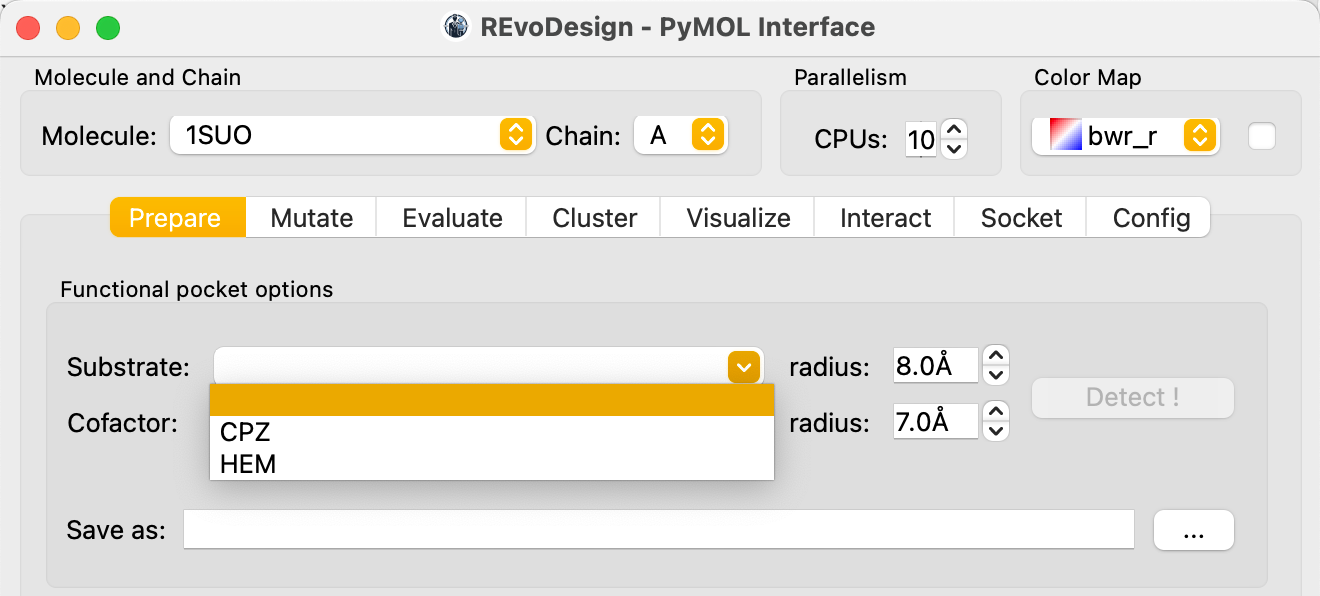This screenshot has height=596, width=1320.
Task: Open the Visualize tab
Action: pyautogui.click(x=738, y=218)
